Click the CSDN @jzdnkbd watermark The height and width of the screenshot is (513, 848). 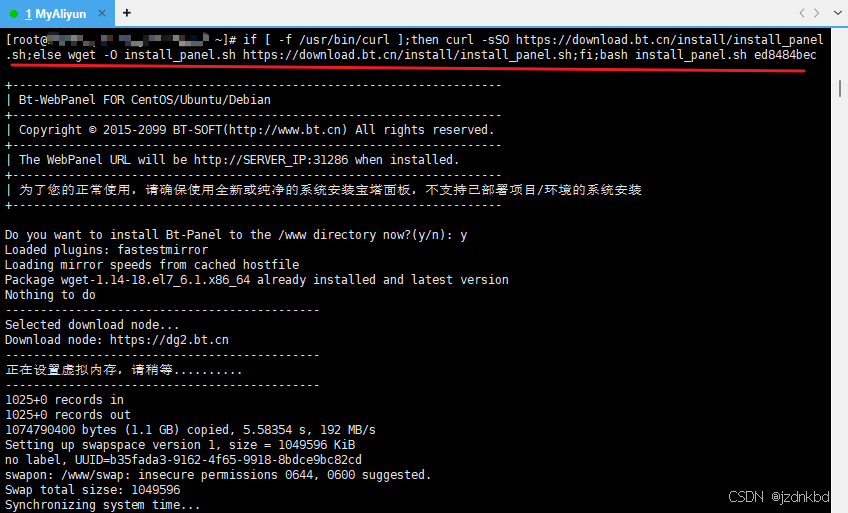(779, 497)
